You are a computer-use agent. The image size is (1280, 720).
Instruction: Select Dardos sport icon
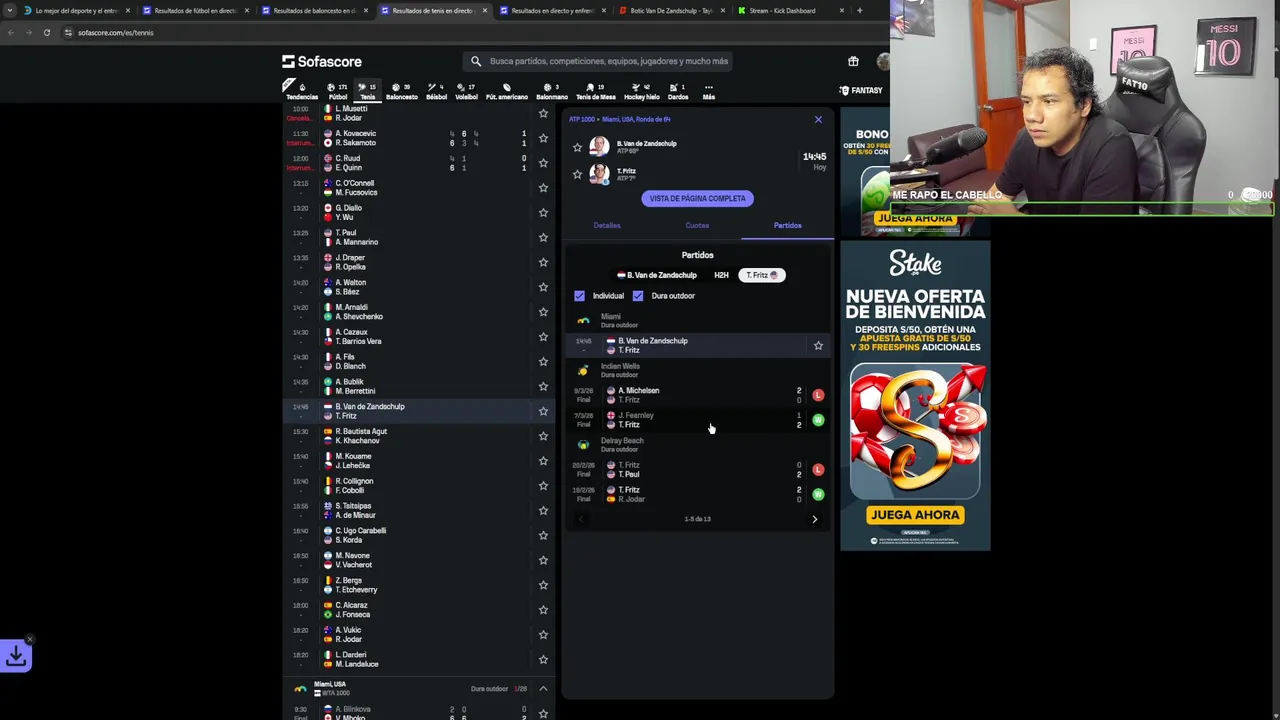click(678, 91)
